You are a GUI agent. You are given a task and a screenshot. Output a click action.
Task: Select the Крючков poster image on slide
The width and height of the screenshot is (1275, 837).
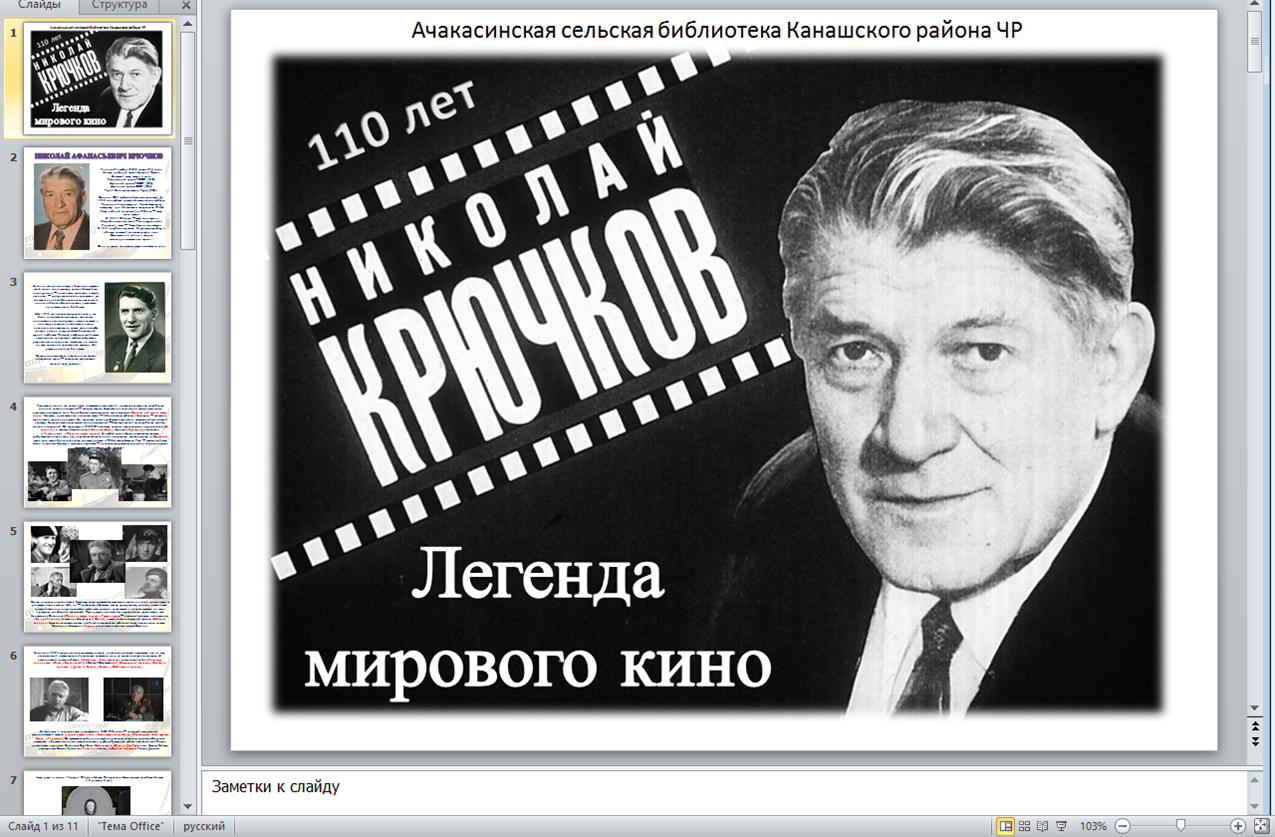click(x=717, y=384)
